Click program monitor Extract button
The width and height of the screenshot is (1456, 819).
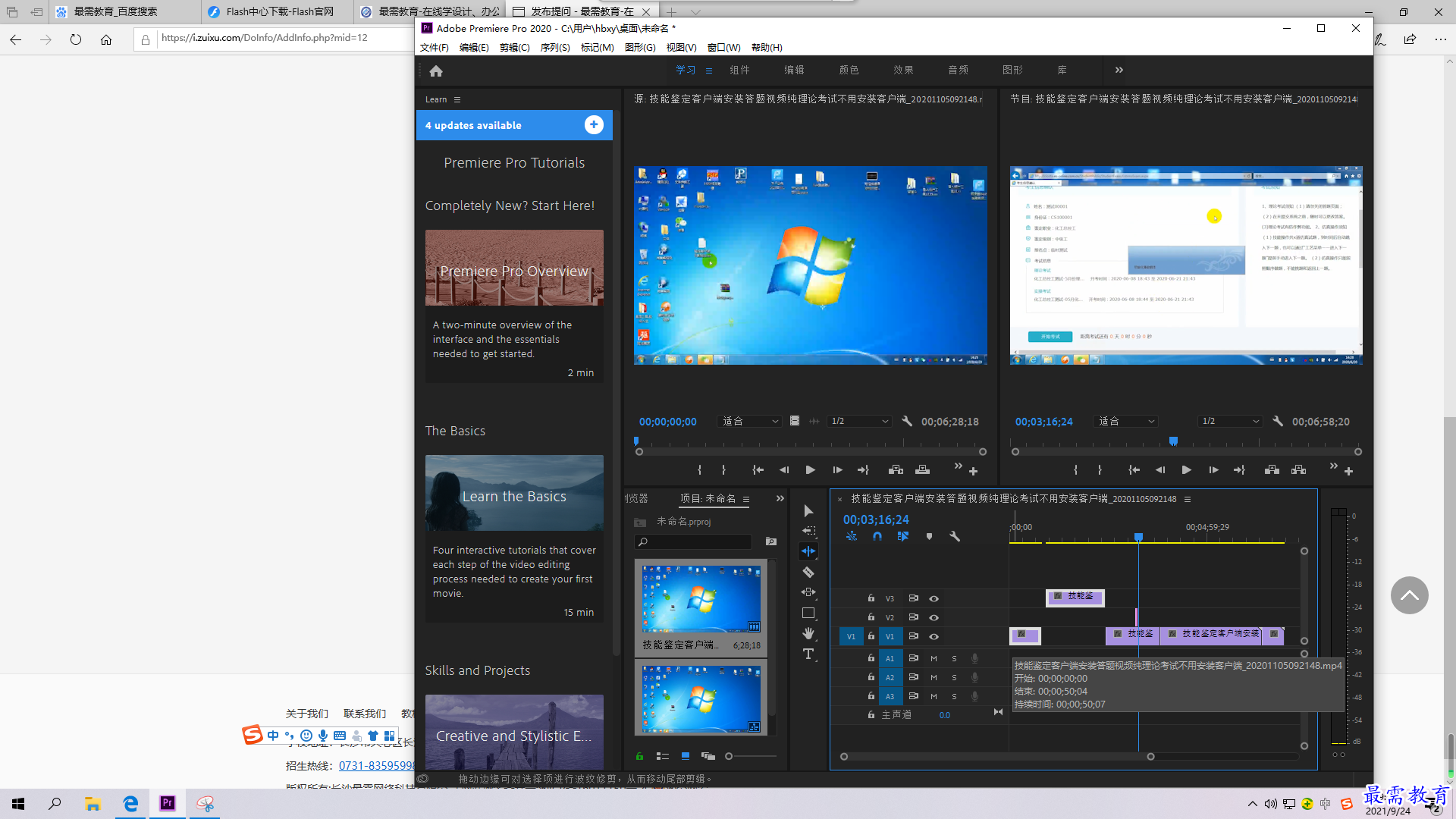1298,470
